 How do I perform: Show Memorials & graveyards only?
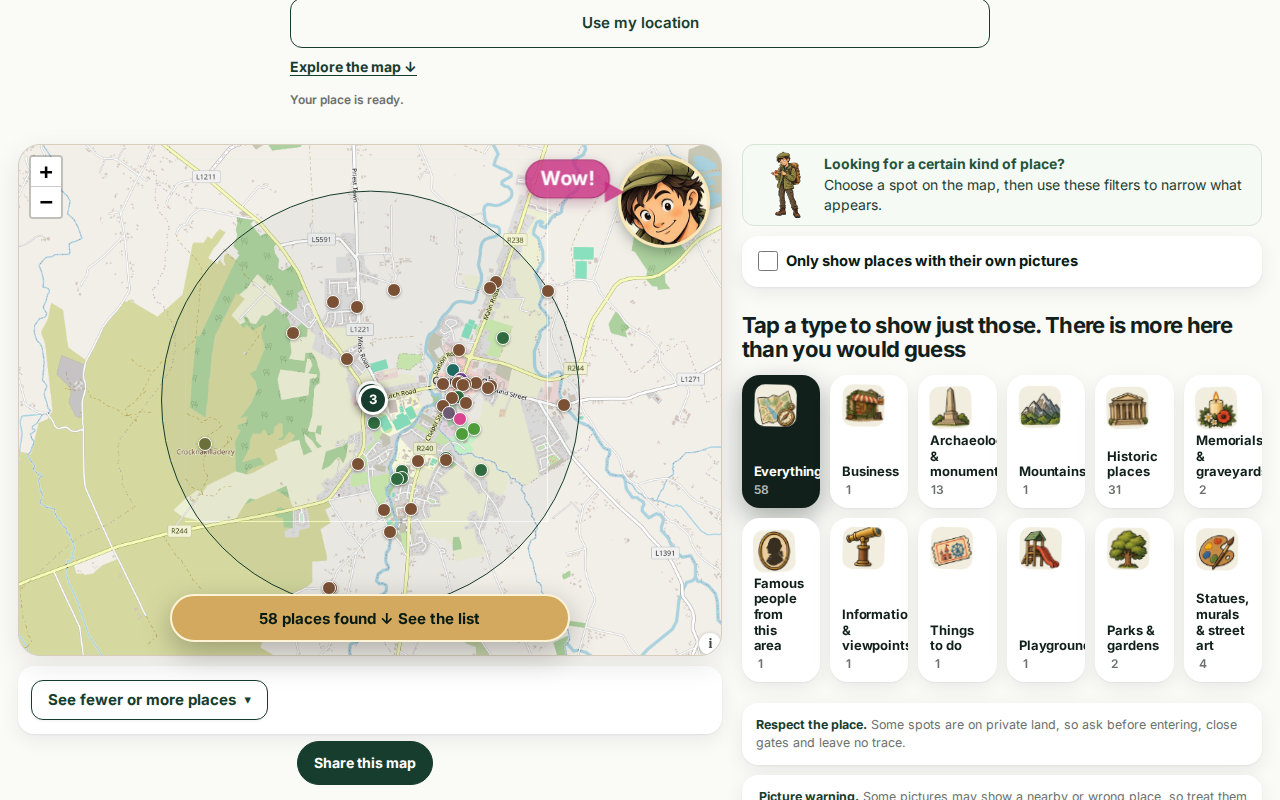1223,441
